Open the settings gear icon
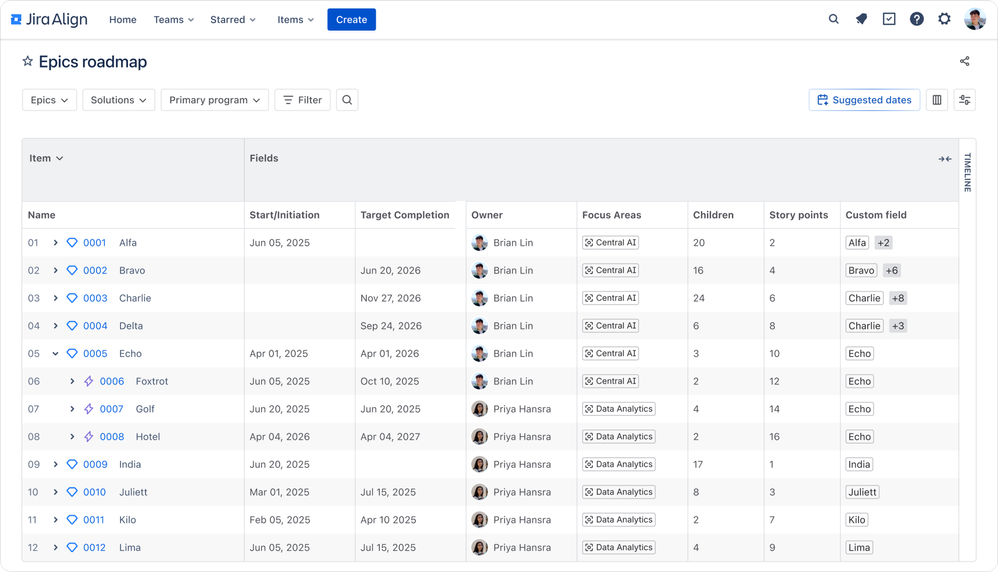998x572 pixels. [x=944, y=19]
